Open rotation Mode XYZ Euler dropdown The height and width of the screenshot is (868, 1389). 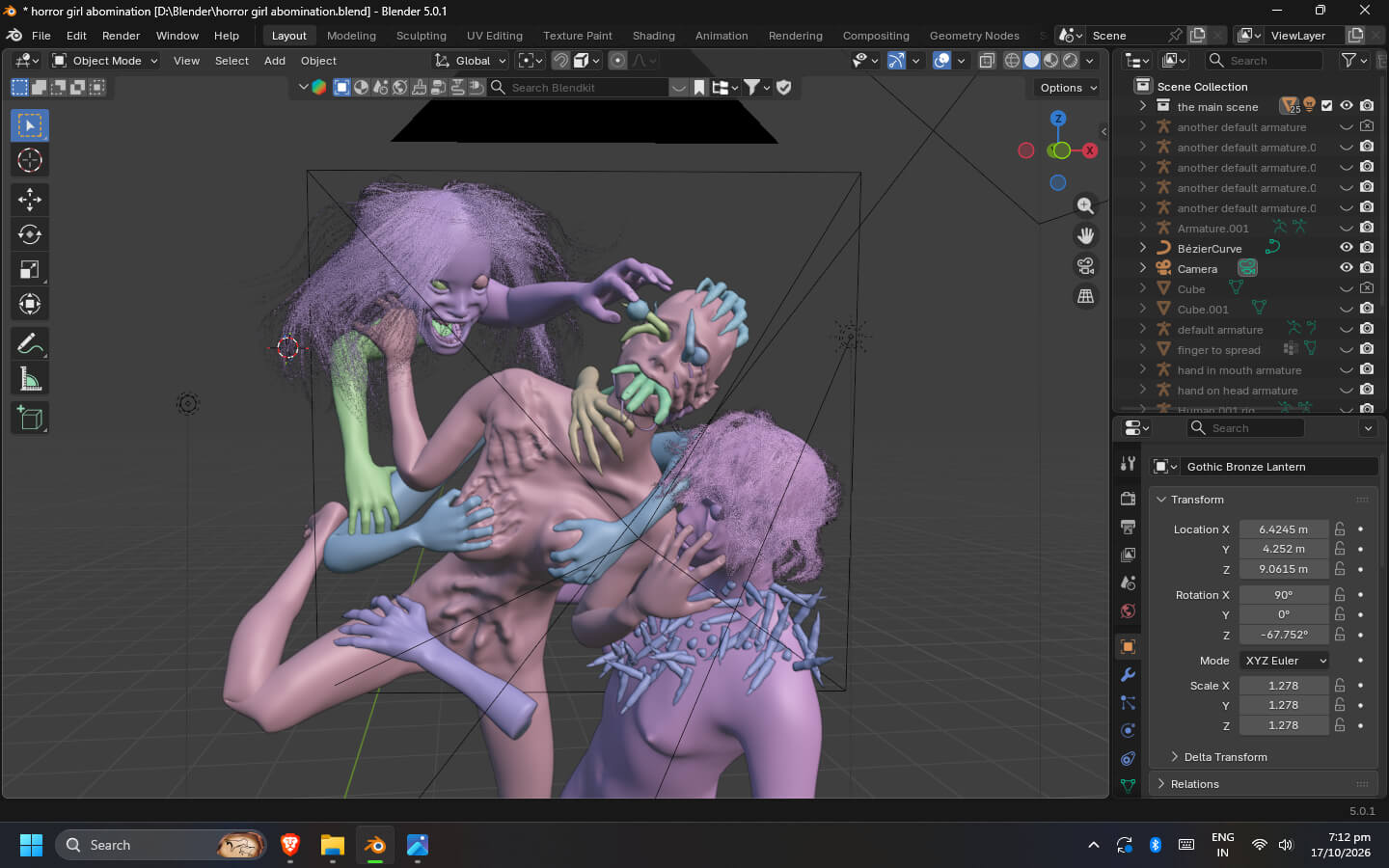(x=1284, y=661)
